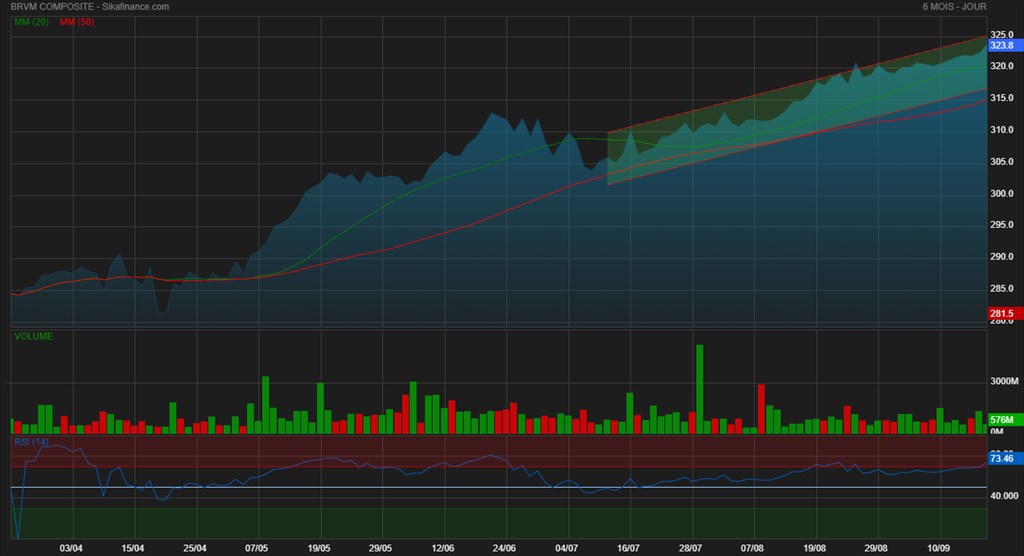Click the green 576M volume tag
1024x556 pixels.
point(1001,420)
